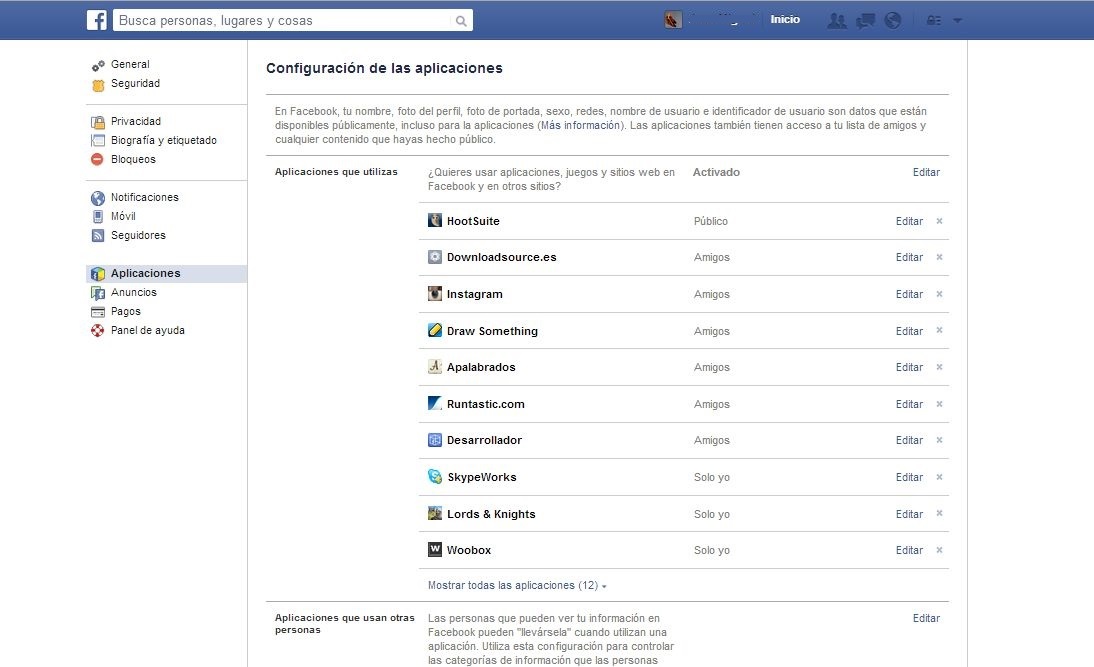Click the Runtastic.com app icon

tap(435, 403)
